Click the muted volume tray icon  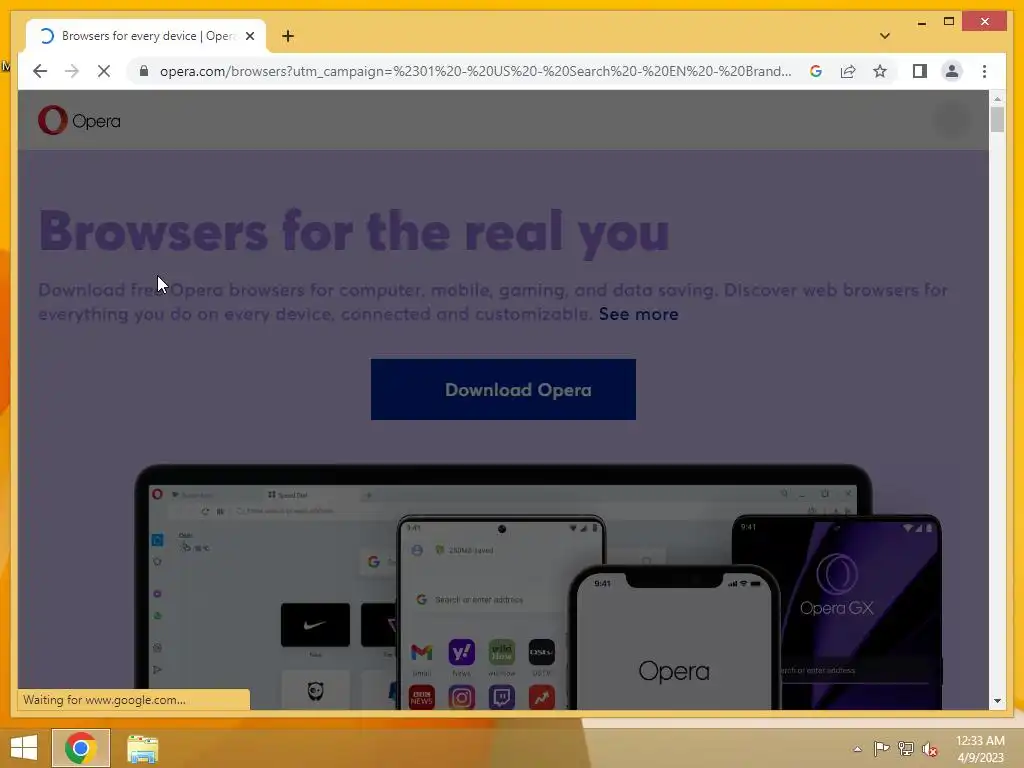pos(929,749)
